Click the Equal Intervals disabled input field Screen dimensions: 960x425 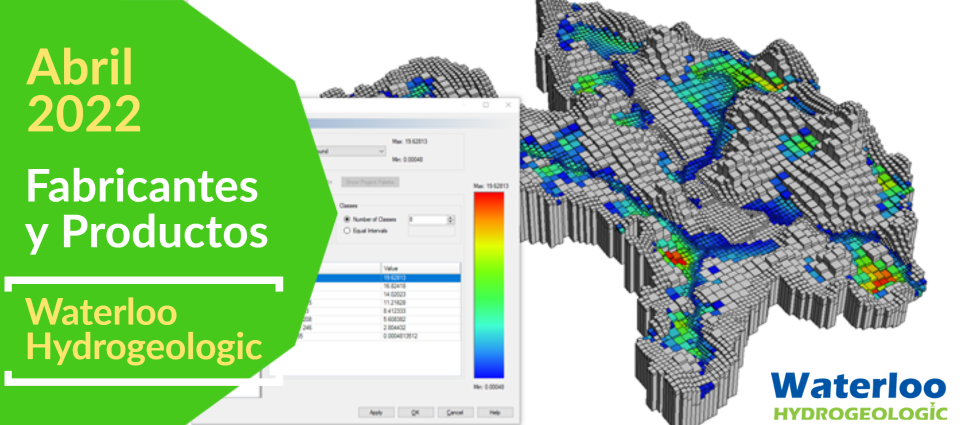coord(431,231)
